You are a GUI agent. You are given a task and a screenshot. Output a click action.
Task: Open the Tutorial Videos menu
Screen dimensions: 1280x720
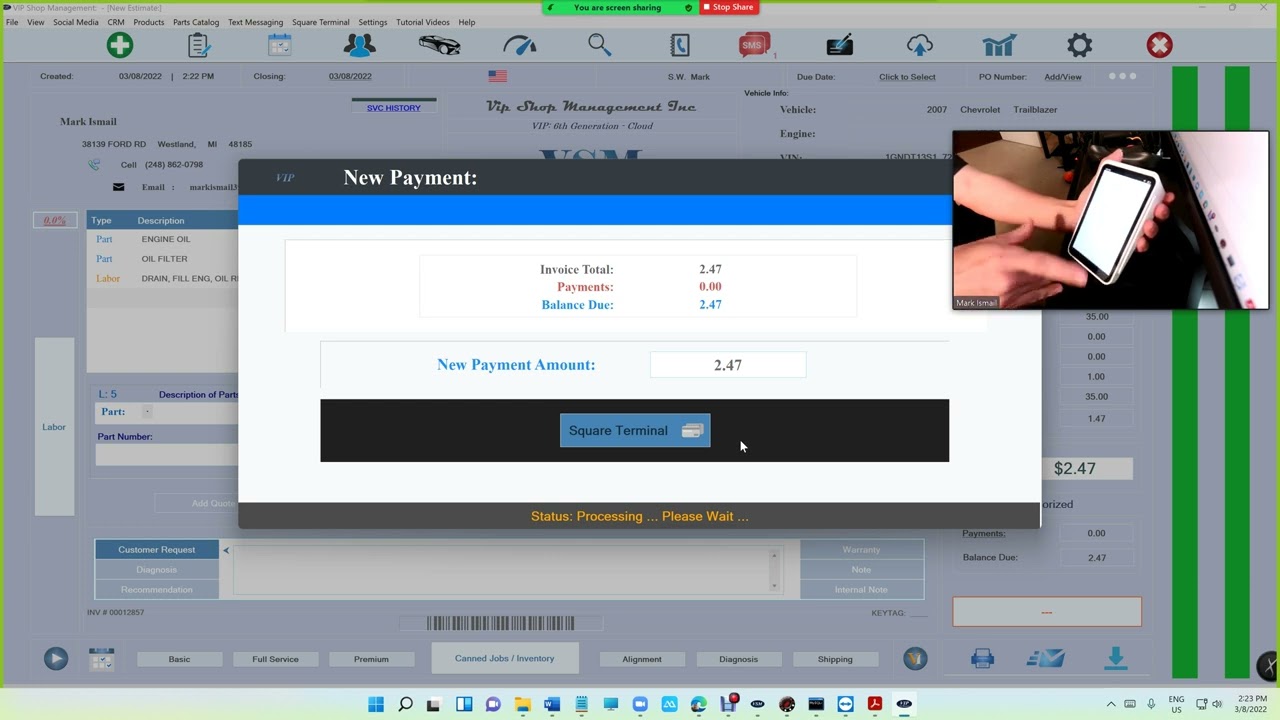coord(423,22)
